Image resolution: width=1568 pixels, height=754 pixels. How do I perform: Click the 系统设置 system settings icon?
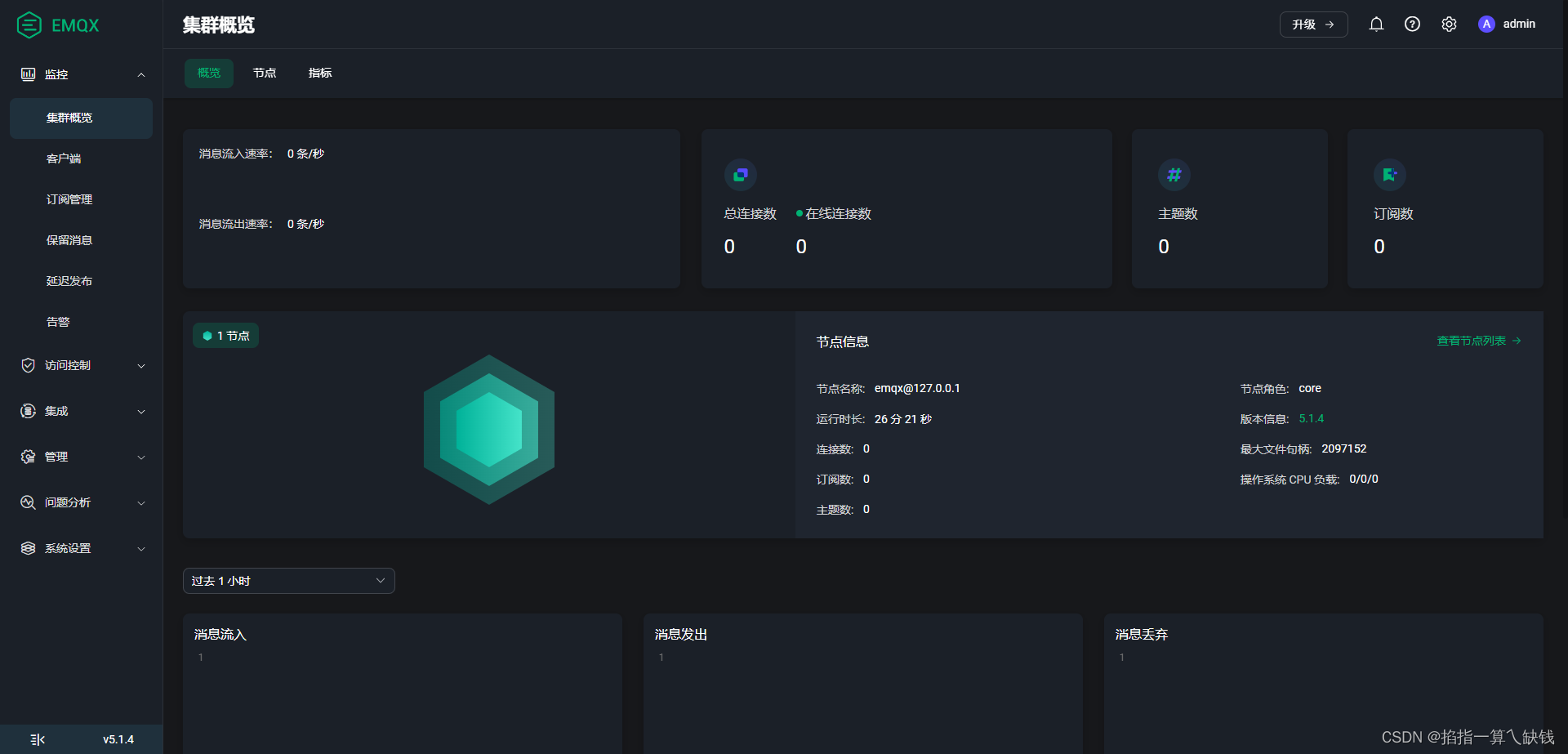click(x=28, y=548)
